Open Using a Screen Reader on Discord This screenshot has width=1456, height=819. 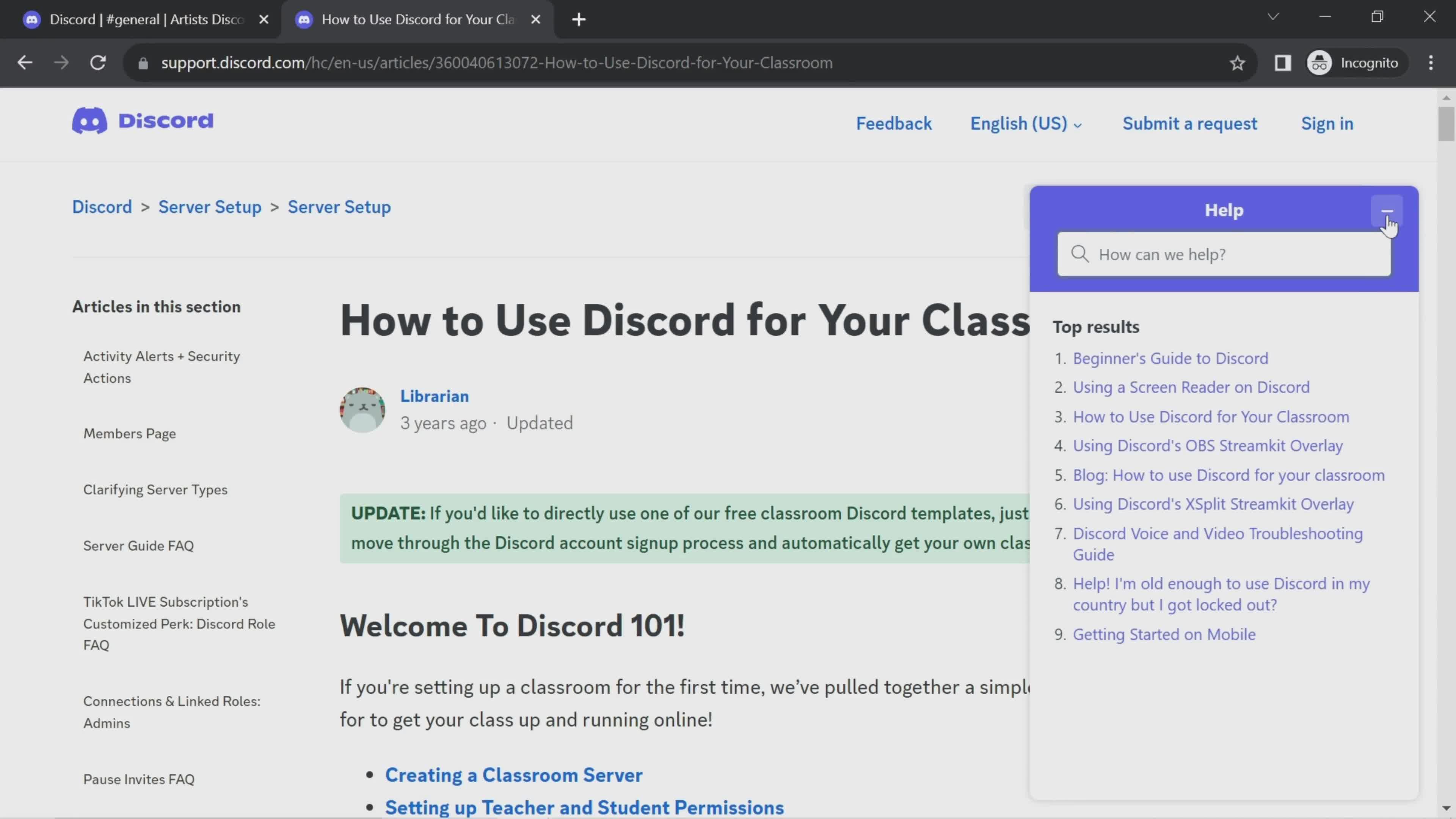tap(1191, 387)
